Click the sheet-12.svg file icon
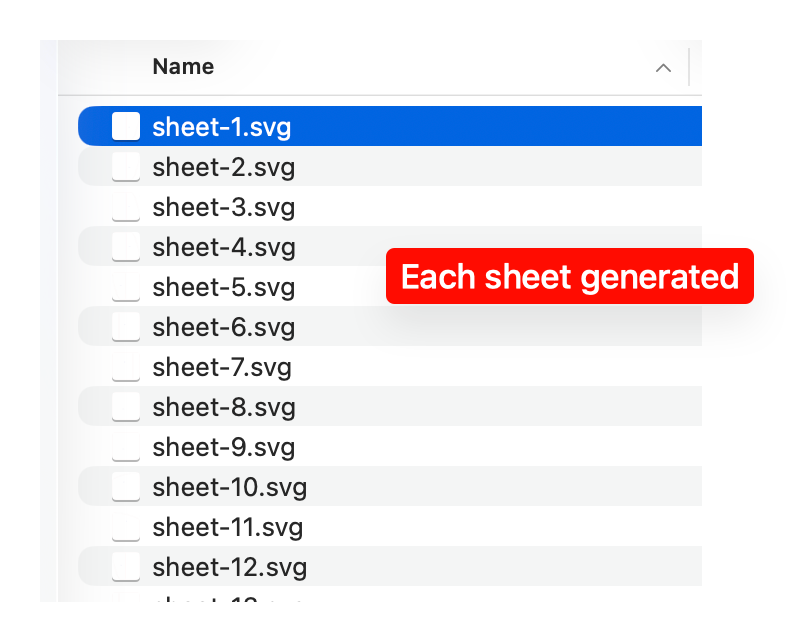Image resolution: width=794 pixels, height=642 pixels. coord(126,567)
